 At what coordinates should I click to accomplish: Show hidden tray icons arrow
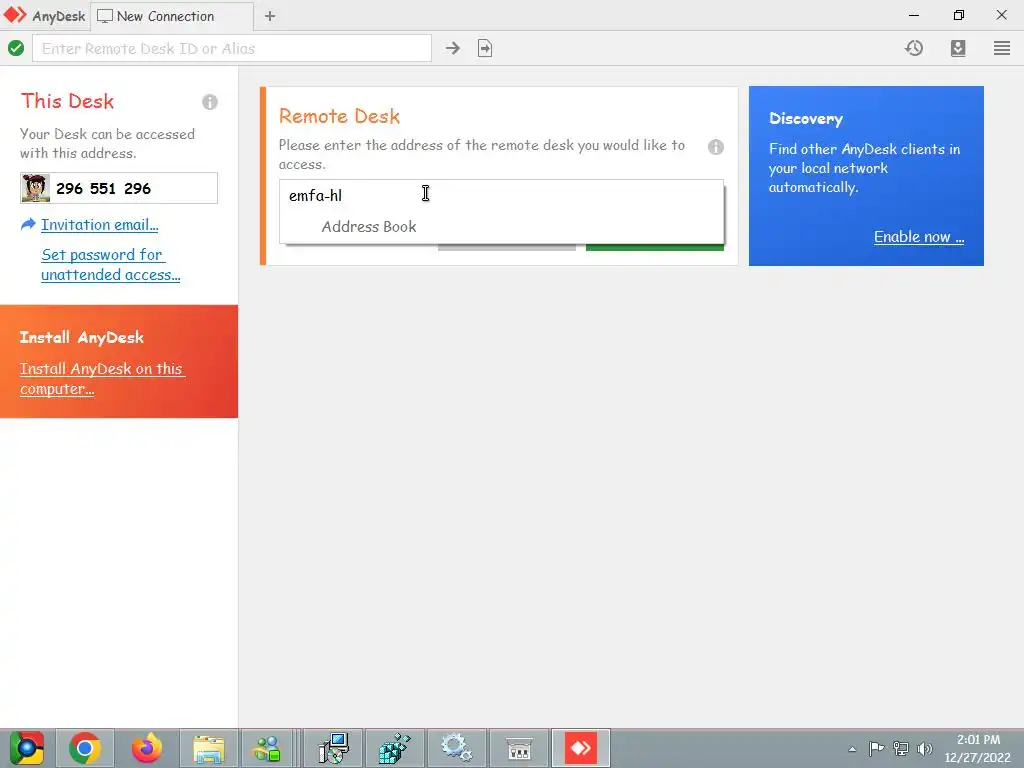[x=852, y=748]
